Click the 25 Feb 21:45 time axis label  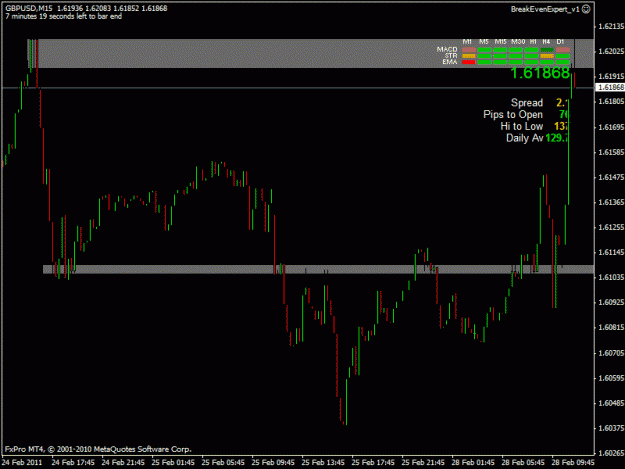(423, 462)
